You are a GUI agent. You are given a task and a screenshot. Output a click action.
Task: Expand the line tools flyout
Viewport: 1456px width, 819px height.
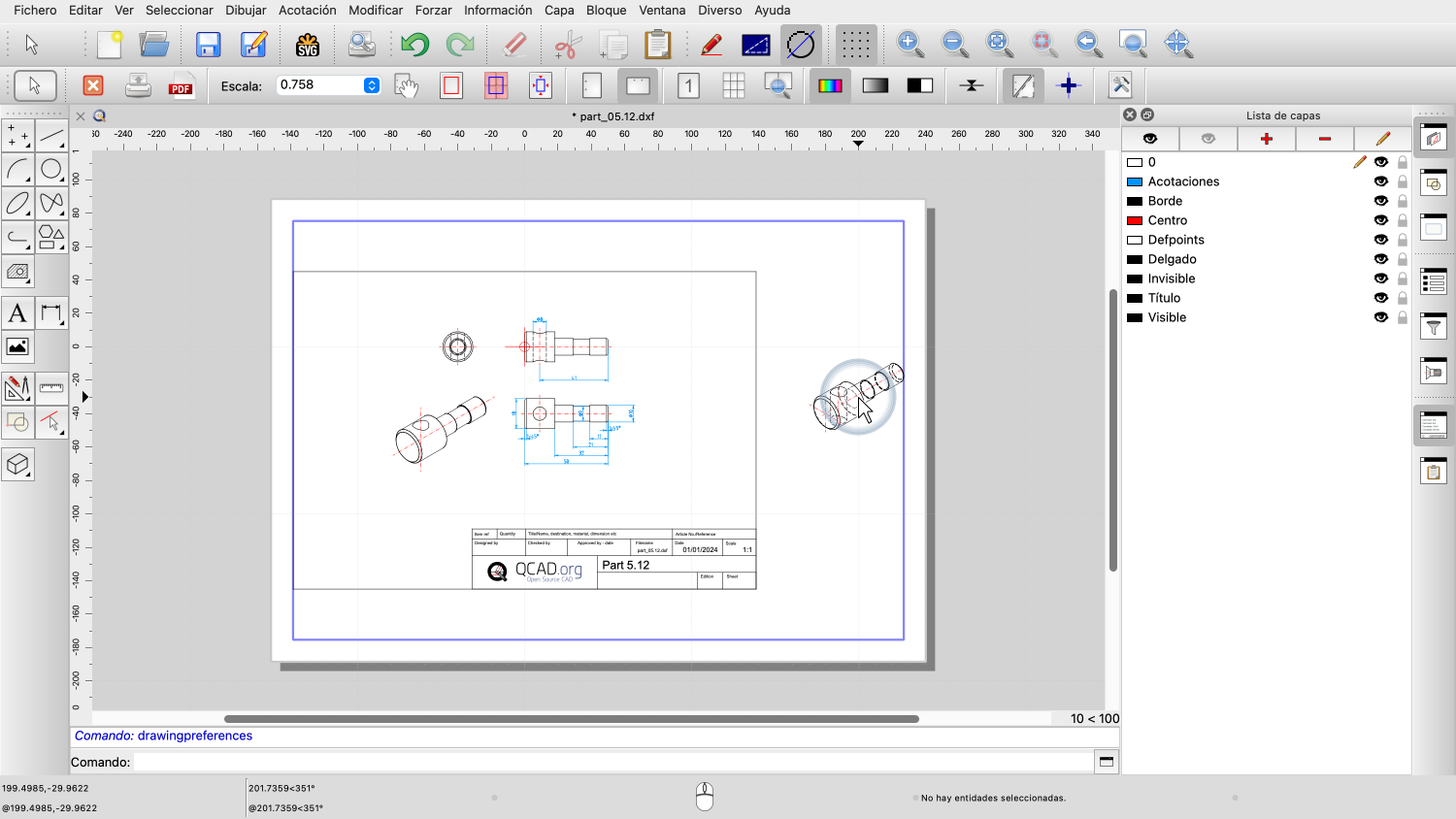click(x=51, y=136)
